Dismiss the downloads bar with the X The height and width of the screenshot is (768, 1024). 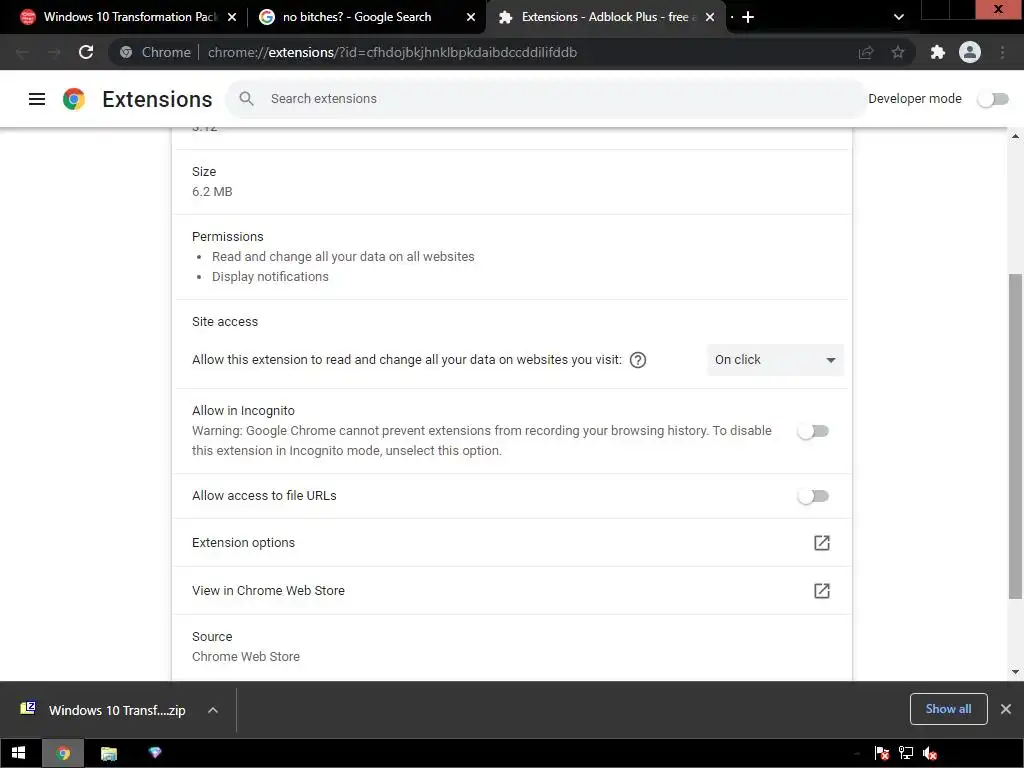click(x=1006, y=709)
